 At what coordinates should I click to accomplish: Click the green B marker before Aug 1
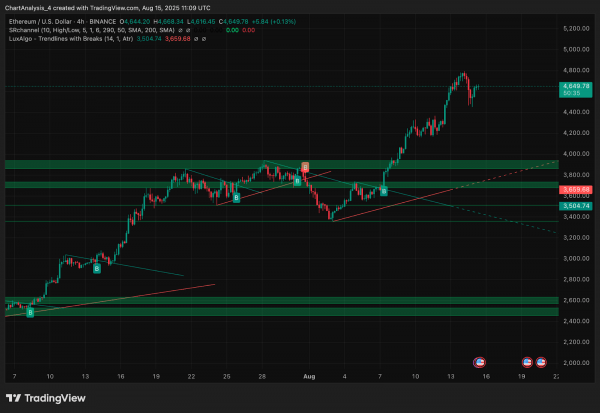(x=297, y=181)
